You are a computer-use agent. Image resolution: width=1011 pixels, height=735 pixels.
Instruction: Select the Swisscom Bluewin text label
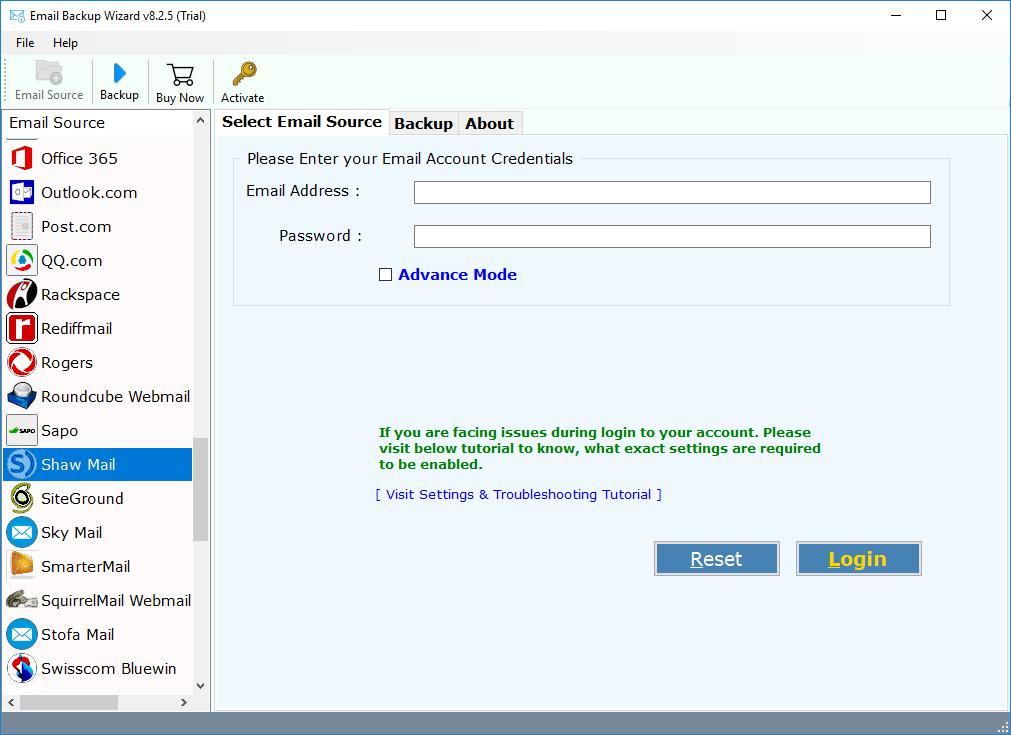tap(109, 669)
